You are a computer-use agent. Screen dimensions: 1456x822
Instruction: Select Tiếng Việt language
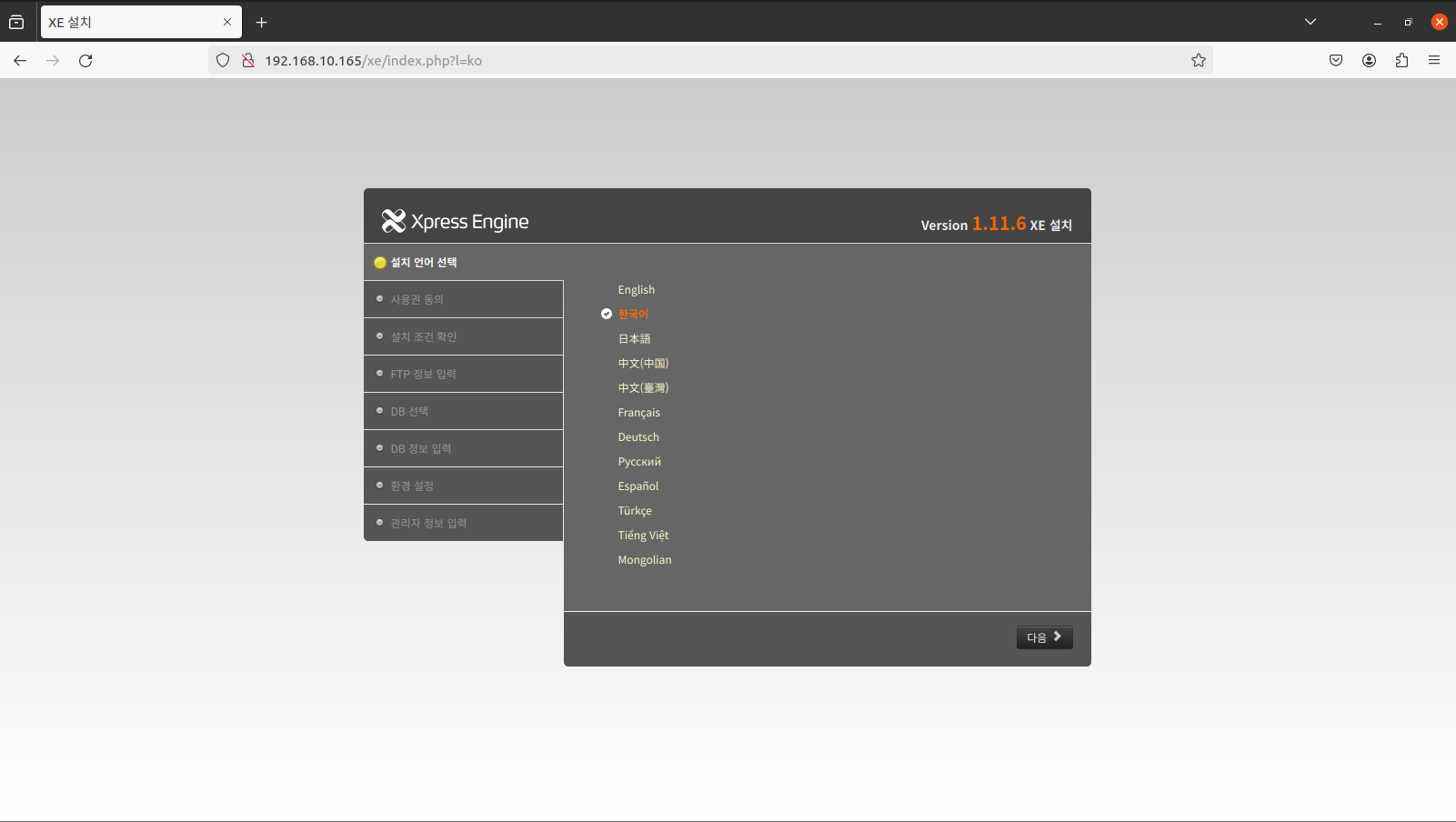pyautogui.click(x=643, y=536)
